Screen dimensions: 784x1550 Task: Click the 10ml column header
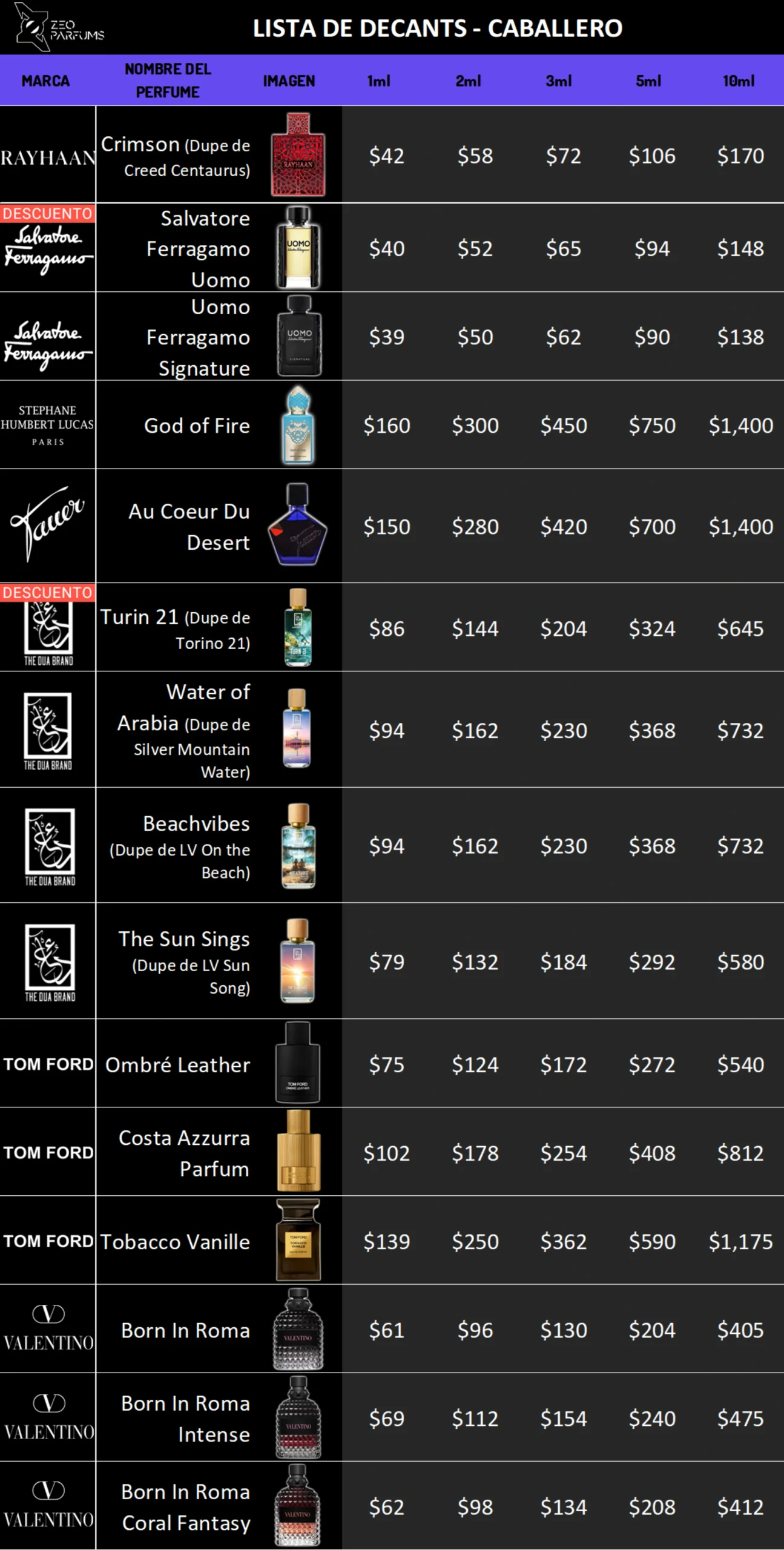click(x=739, y=81)
